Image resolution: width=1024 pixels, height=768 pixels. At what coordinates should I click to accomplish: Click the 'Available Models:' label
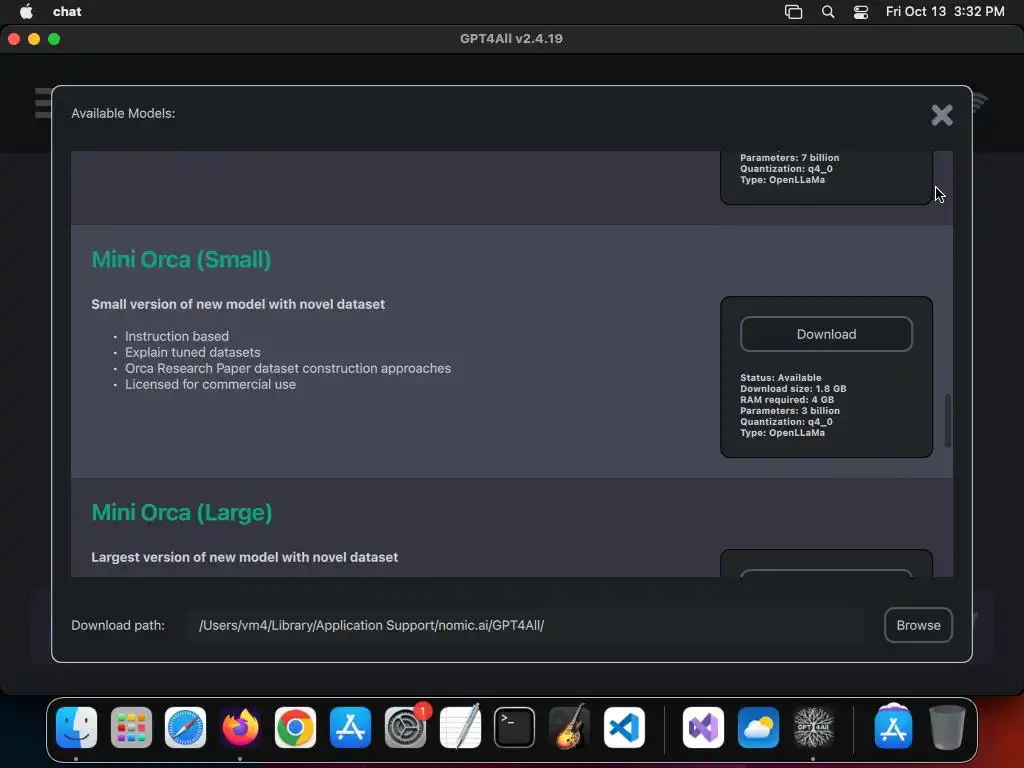pos(123,113)
